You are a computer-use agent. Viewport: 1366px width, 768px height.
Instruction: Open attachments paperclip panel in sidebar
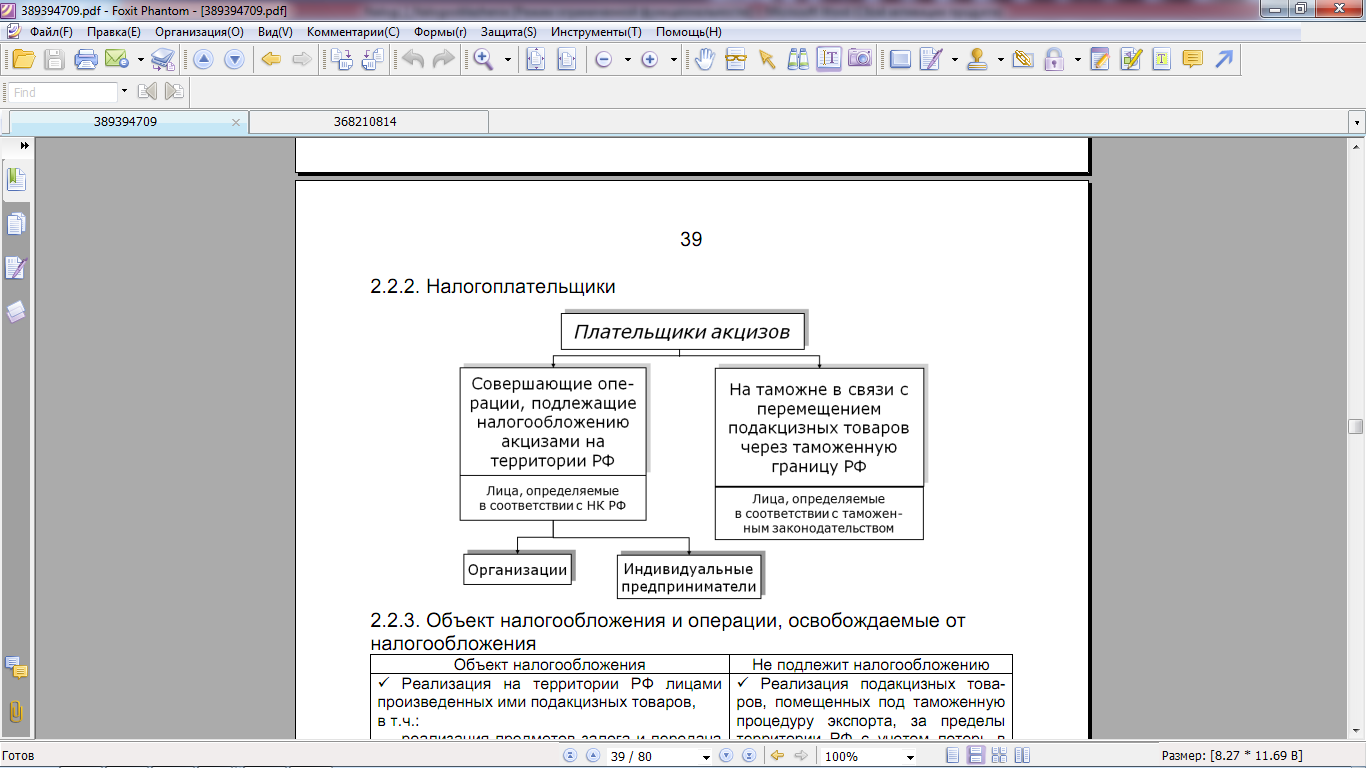click(16, 712)
